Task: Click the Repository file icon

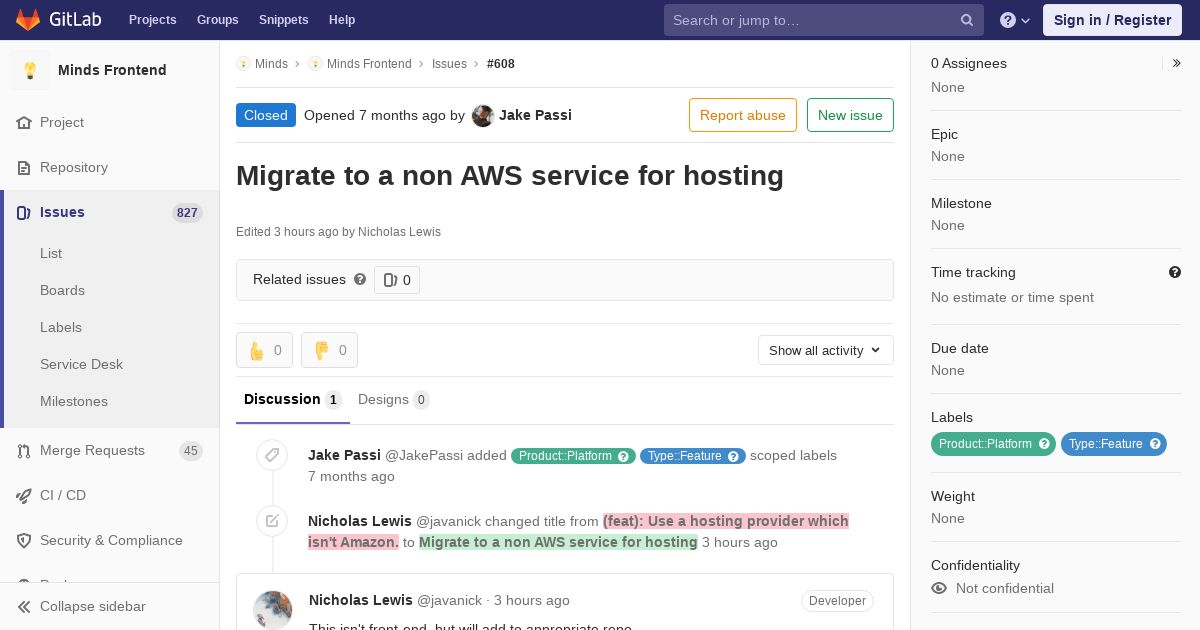Action: coord(24,167)
